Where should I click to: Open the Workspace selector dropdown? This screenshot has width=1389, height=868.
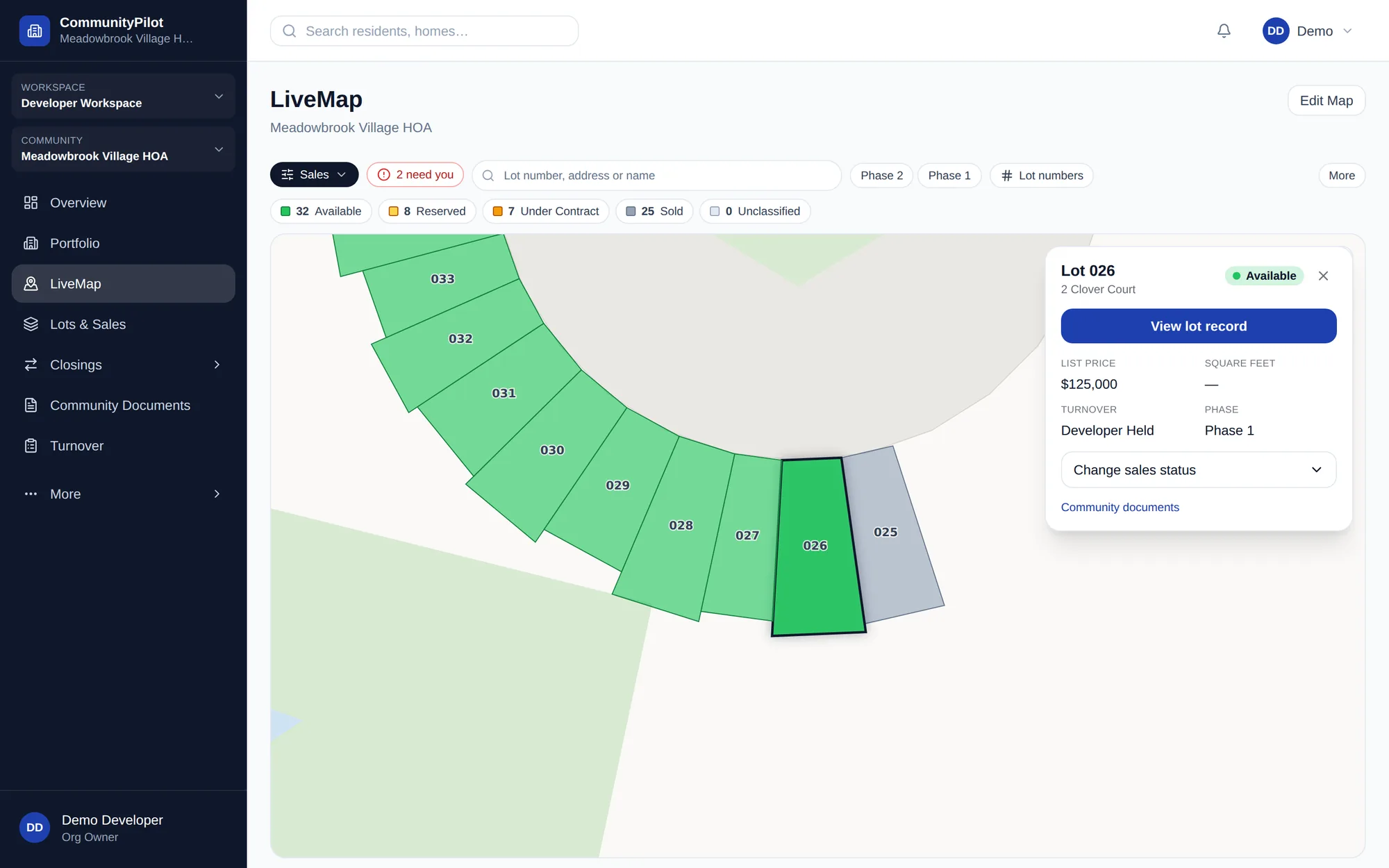pyautogui.click(x=123, y=96)
